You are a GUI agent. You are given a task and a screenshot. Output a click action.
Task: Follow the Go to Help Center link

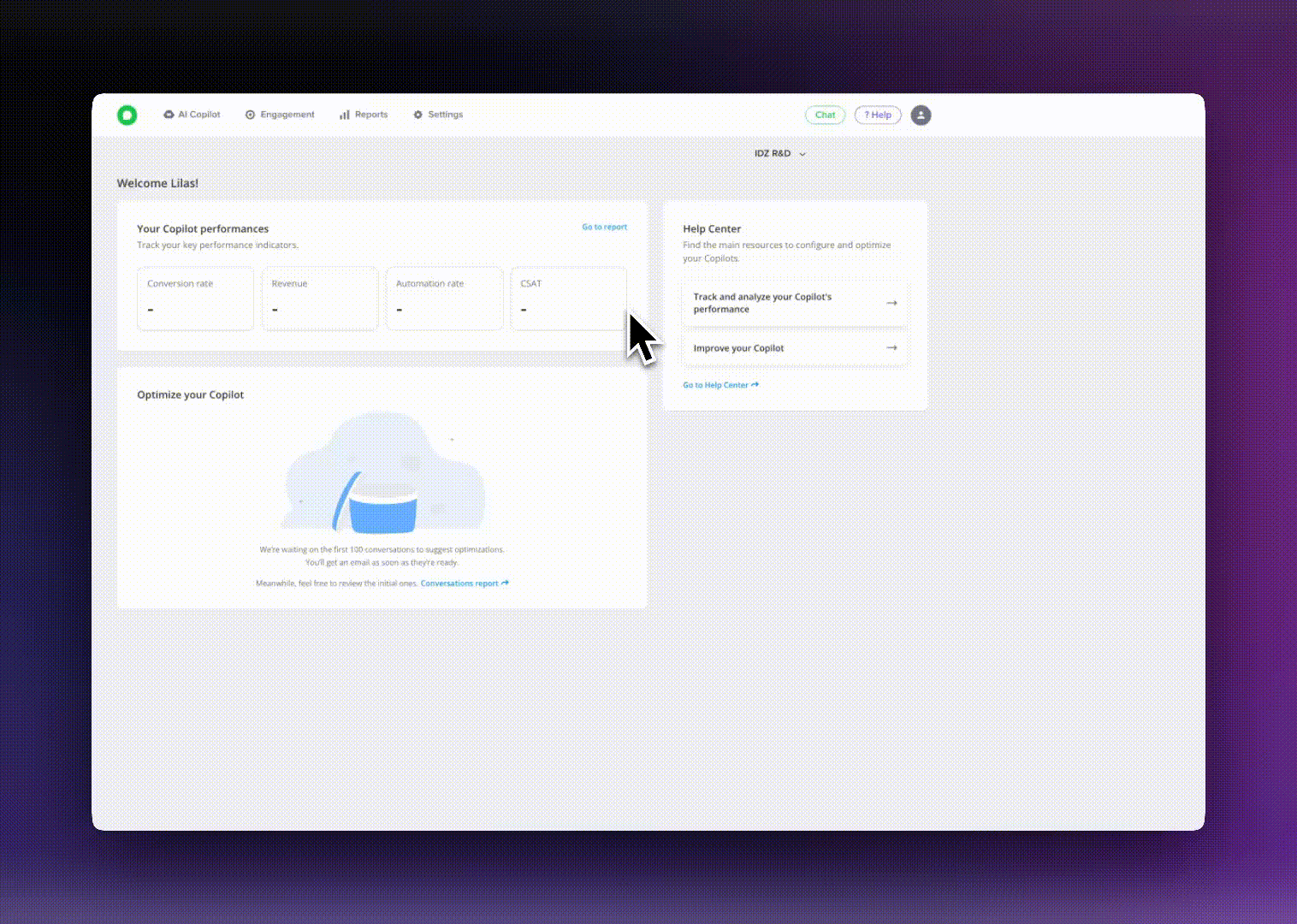[720, 385]
